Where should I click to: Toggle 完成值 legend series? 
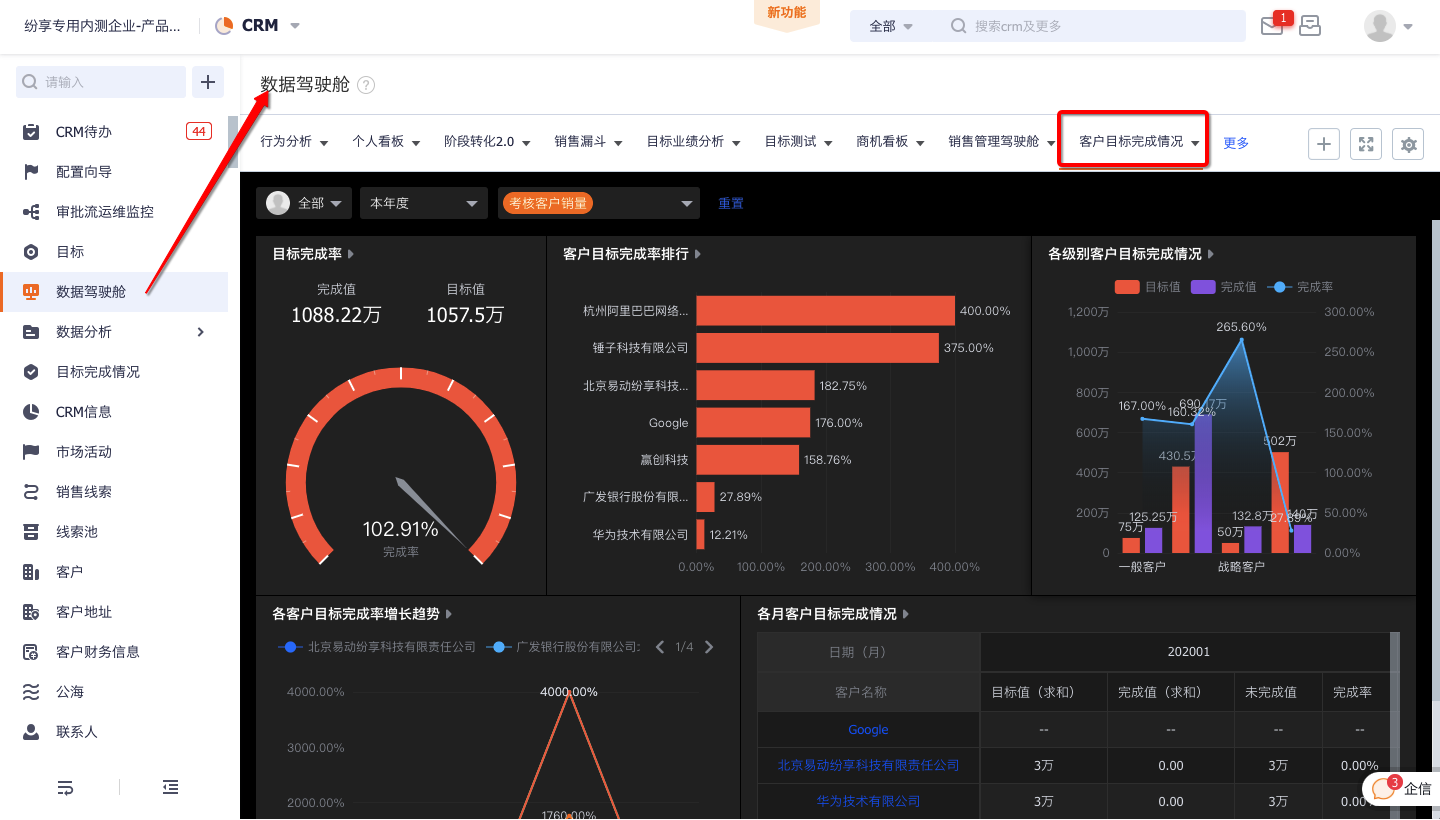[x=1224, y=287]
